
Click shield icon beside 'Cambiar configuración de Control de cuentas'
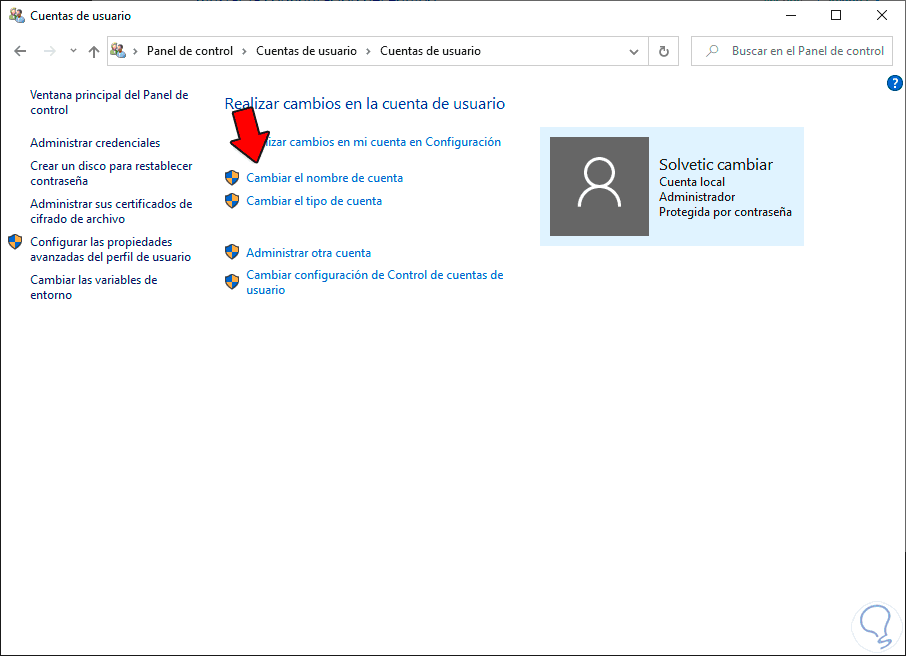pos(232,281)
